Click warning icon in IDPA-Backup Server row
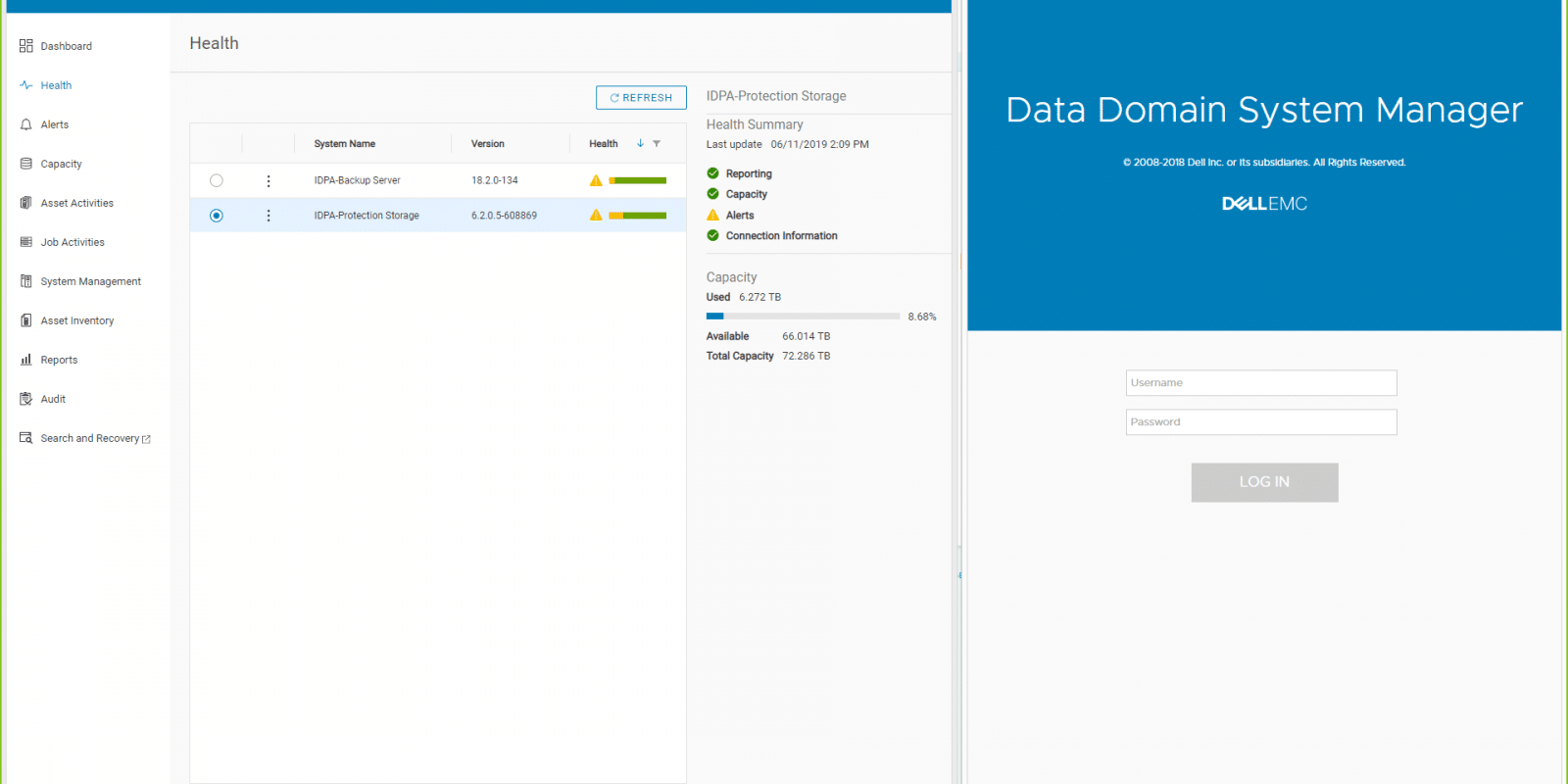Image resolution: width=1568 pixels, height=784 pixels. [596, 180]
